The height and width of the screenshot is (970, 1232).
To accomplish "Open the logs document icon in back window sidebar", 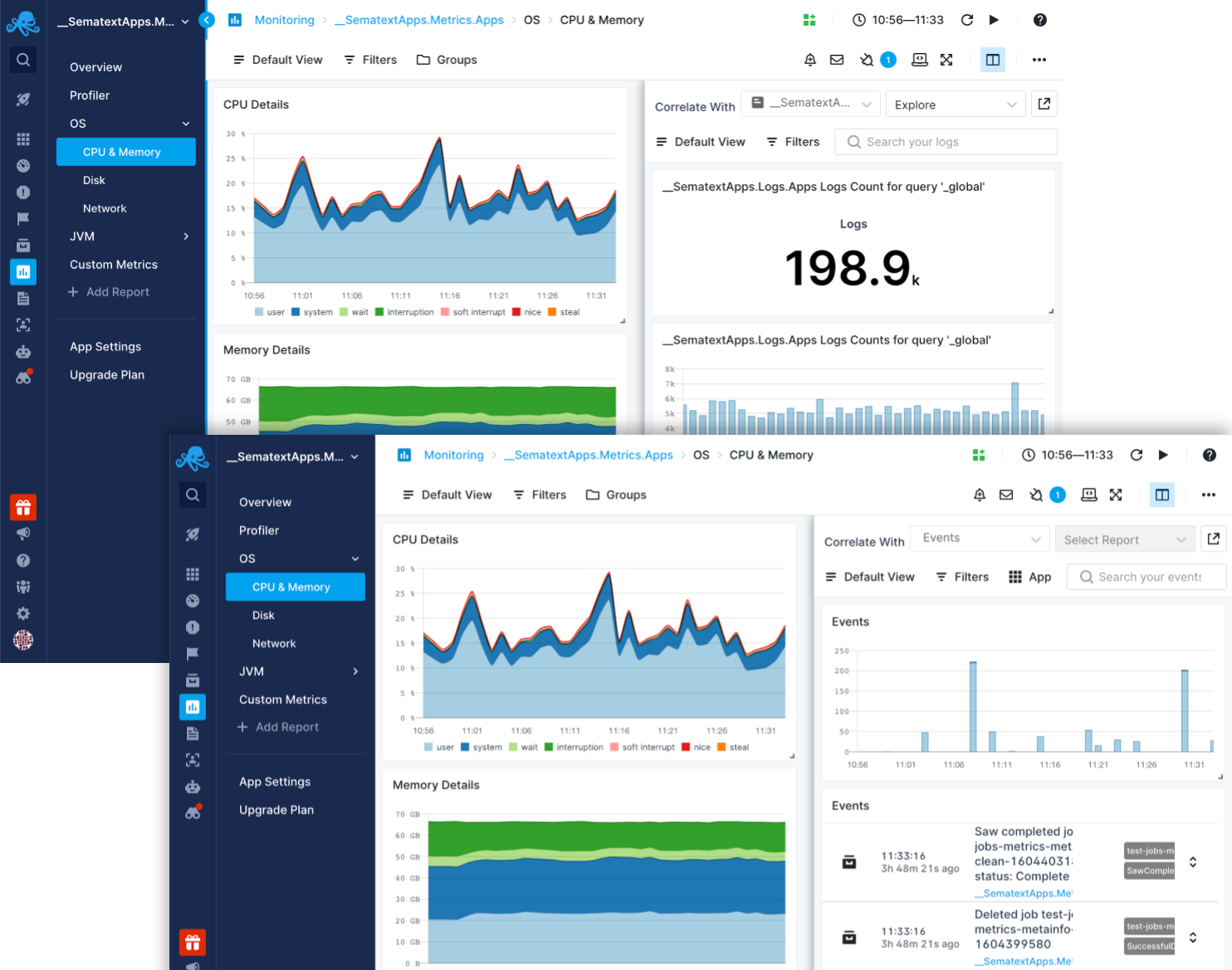I will coord(23,299).
